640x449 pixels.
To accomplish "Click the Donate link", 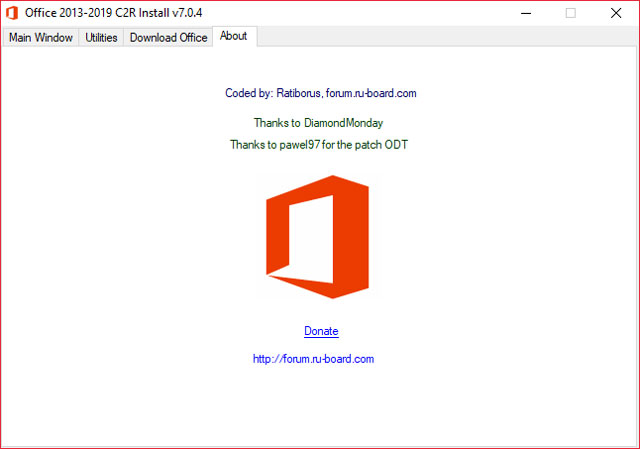I will pos(321,331).
